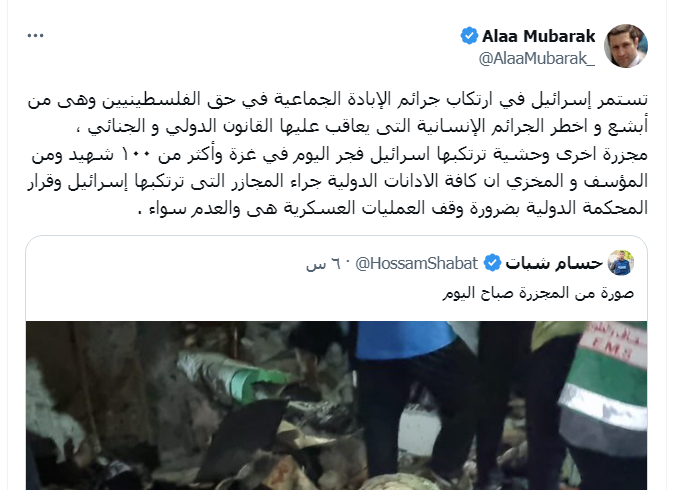The image size is (674, 490).
Task: Open the quoted tweet text صورة من المجزرة
Action: pyautogui.click(x=538, y=293)
